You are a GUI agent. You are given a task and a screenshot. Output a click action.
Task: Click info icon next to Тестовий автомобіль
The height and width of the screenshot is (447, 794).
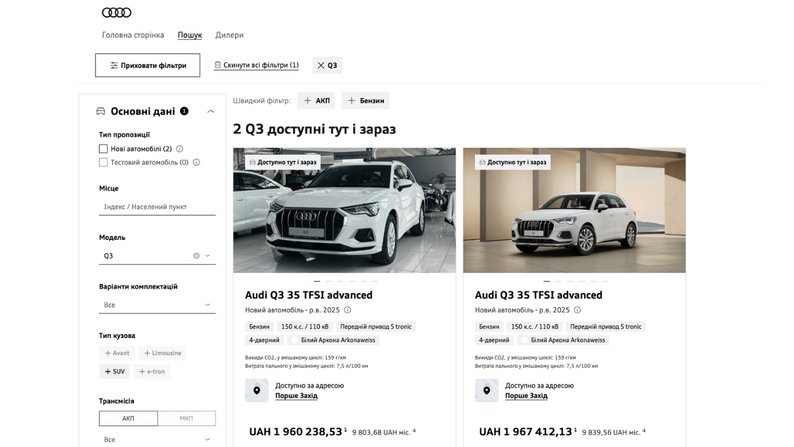point(197,162)
